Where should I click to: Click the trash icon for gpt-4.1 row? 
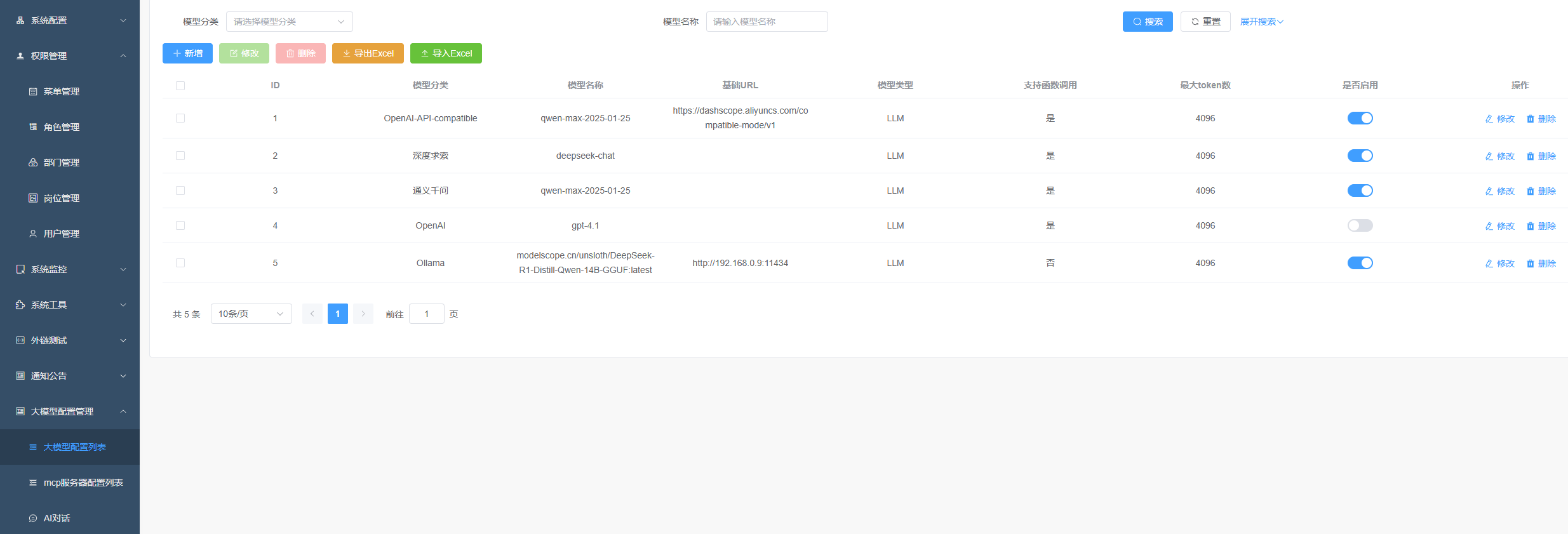tap(1531, 226)
